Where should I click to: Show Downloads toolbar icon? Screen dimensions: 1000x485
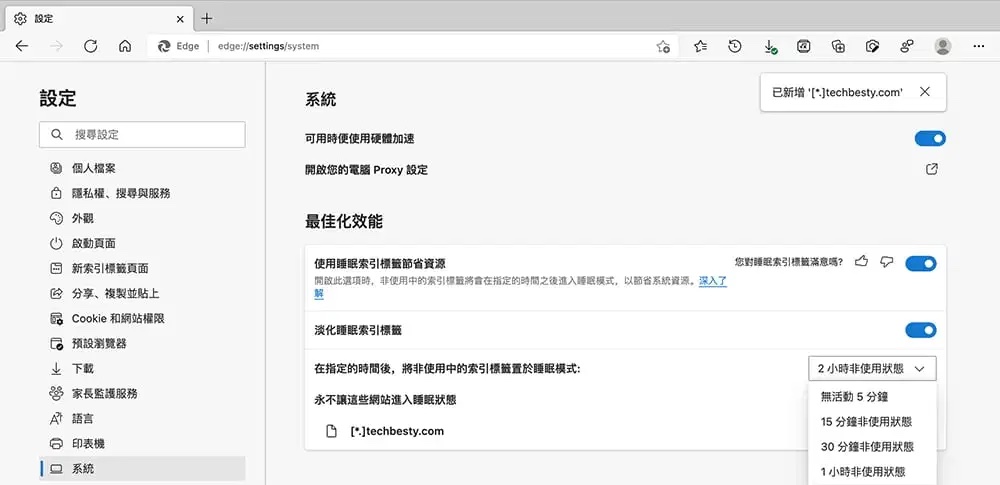(770, 46)
